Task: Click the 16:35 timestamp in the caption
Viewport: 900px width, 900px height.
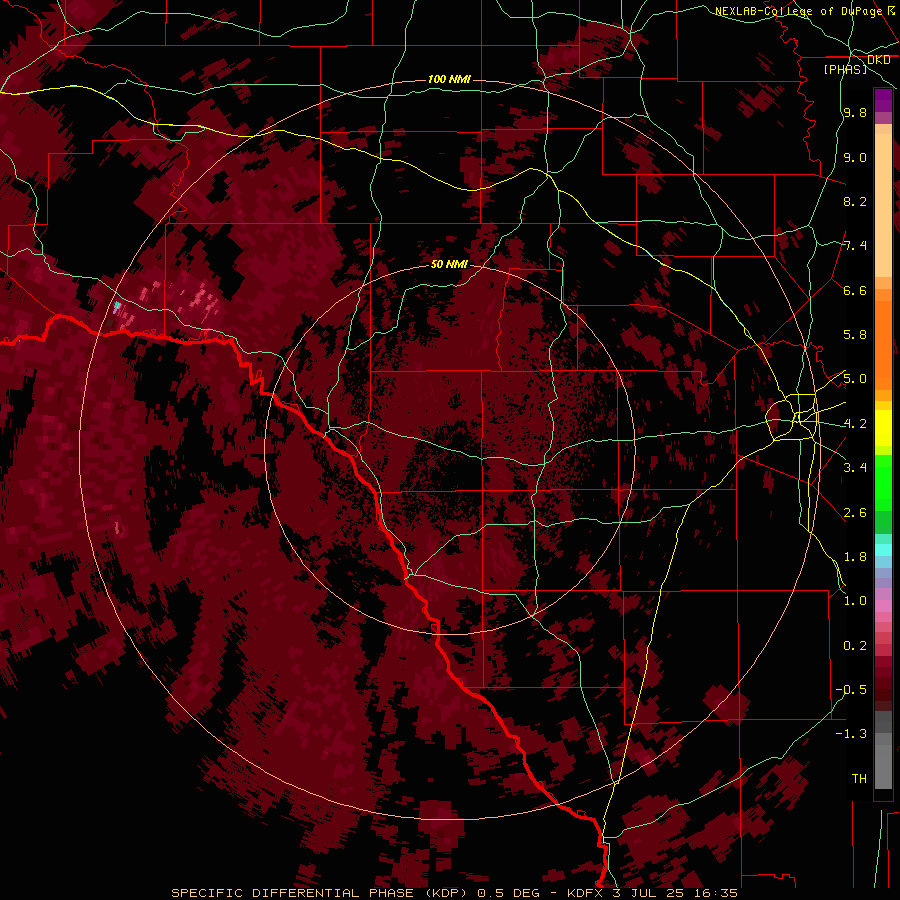Action: tap(717, 893)
